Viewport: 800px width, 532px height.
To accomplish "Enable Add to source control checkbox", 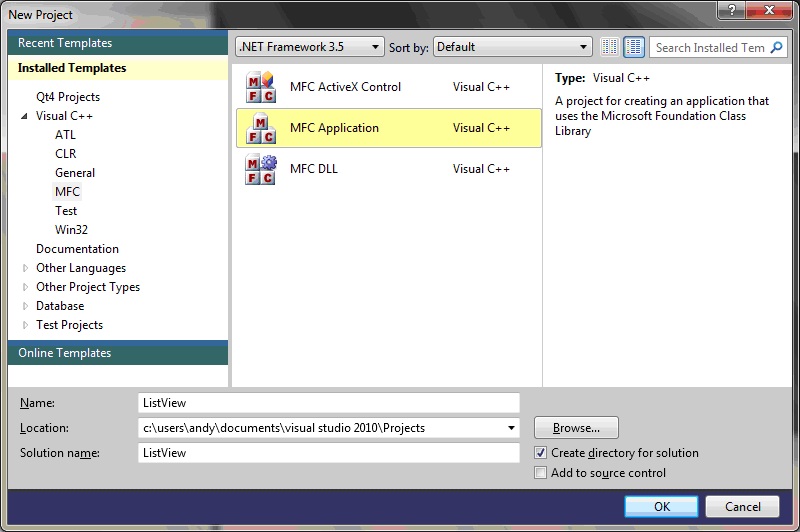I will [540, 472].
